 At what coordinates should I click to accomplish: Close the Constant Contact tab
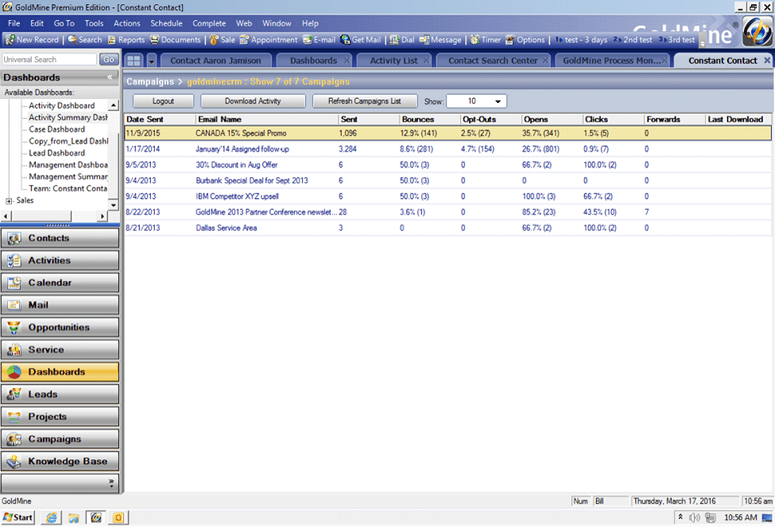767,60
